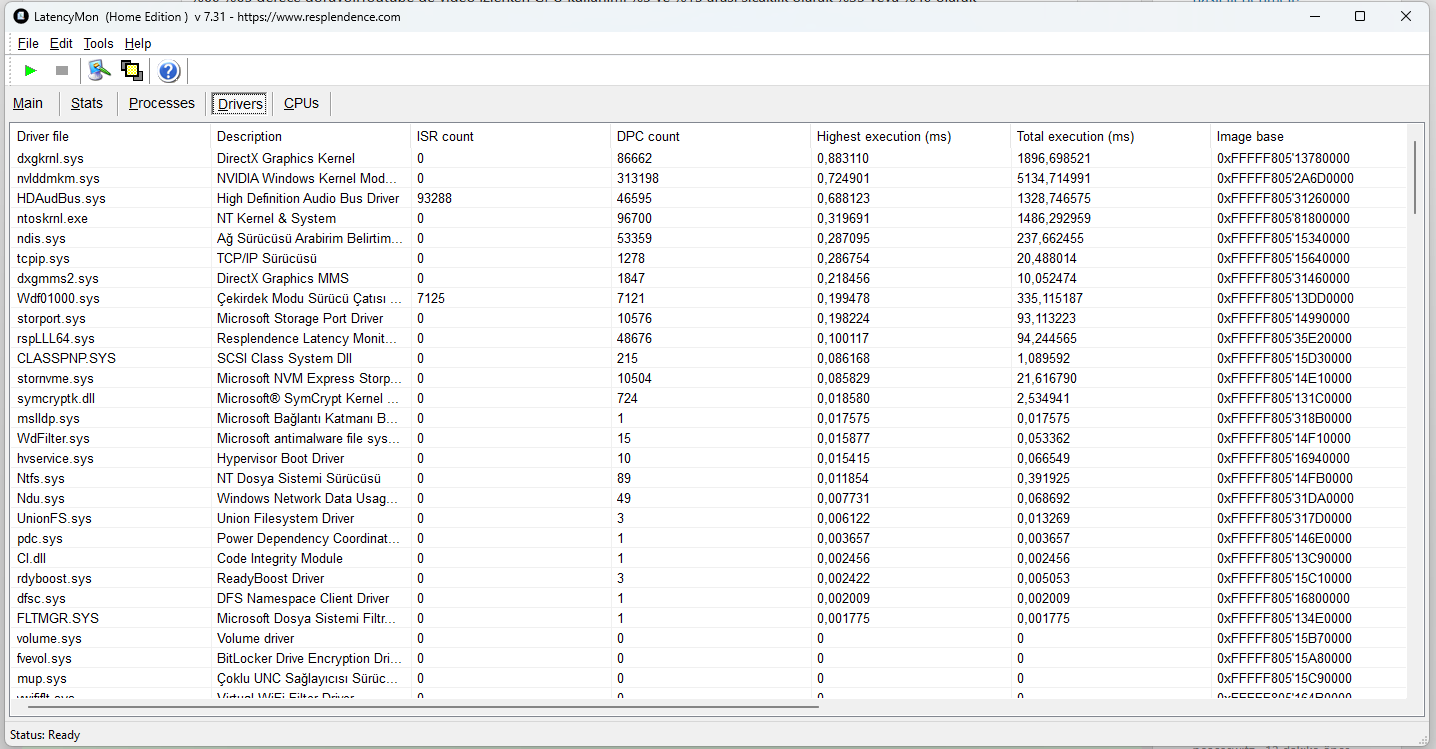Open the Tools menu
The width and height of the screenshot is (1436, 749).
[98, 43]
